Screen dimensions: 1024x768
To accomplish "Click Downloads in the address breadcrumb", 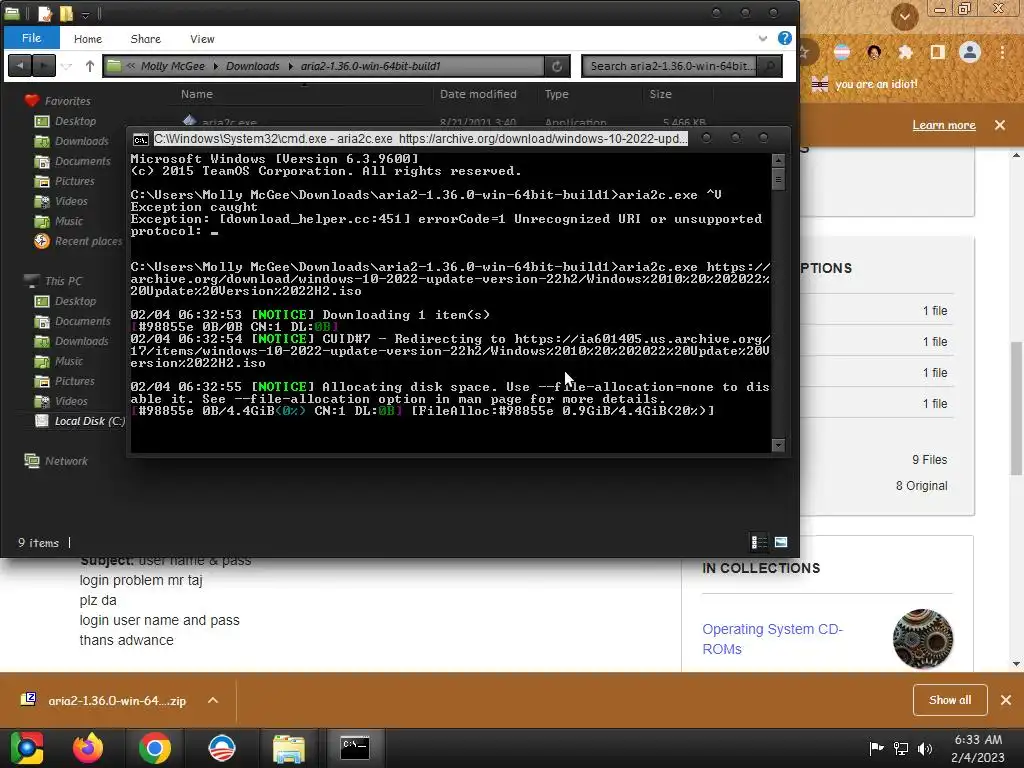I will click(253, 66).
